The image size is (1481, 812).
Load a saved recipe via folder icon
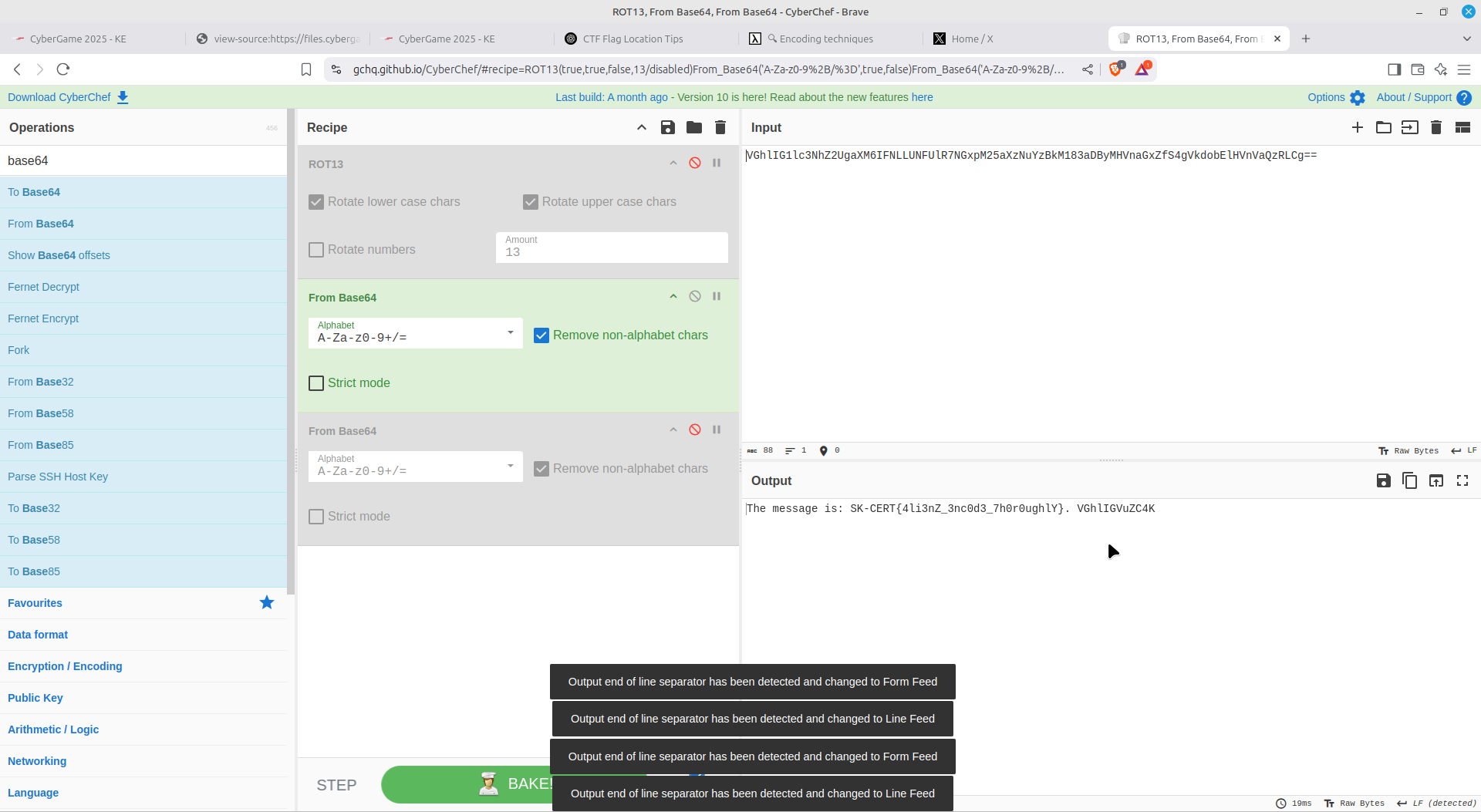(694, 127)
